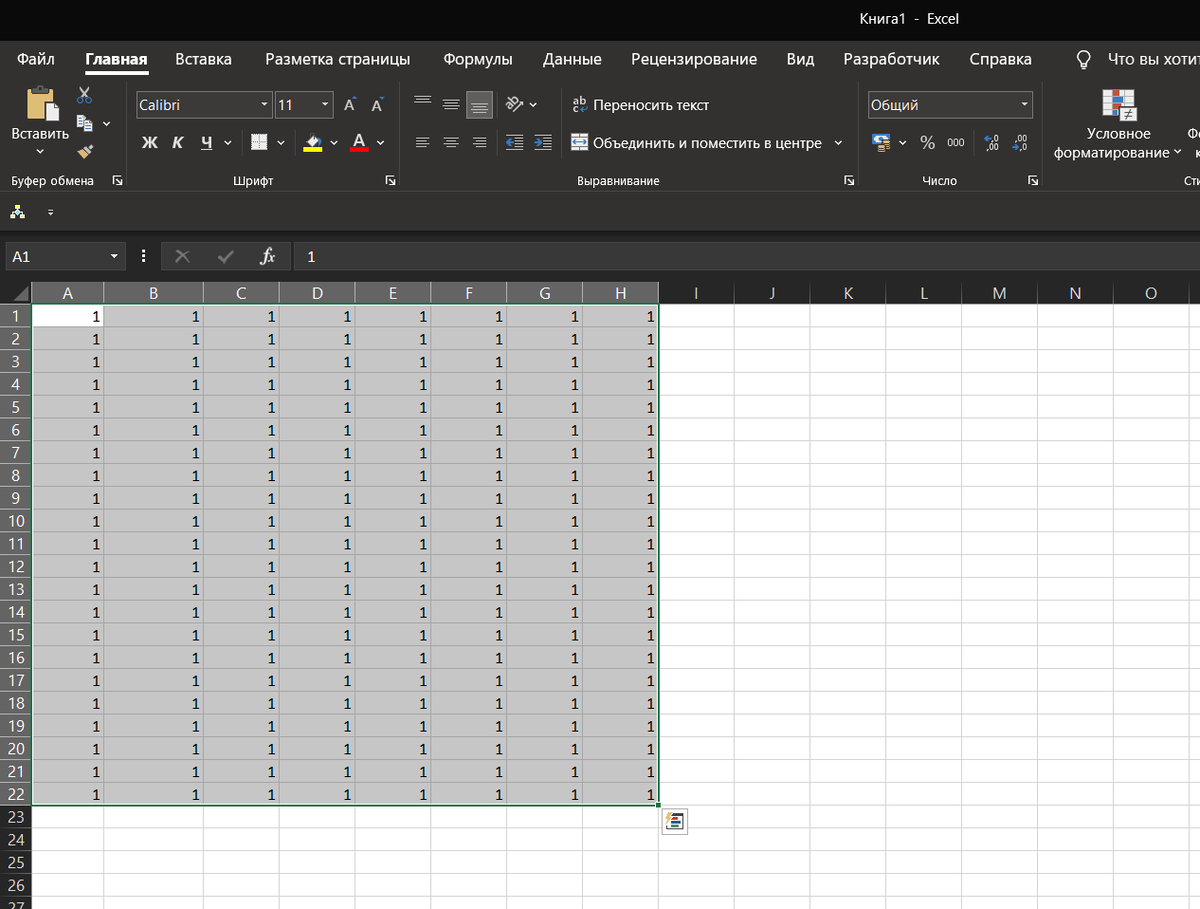
Task: Expand borders options arrow
Action: click(x=281, y=143)
